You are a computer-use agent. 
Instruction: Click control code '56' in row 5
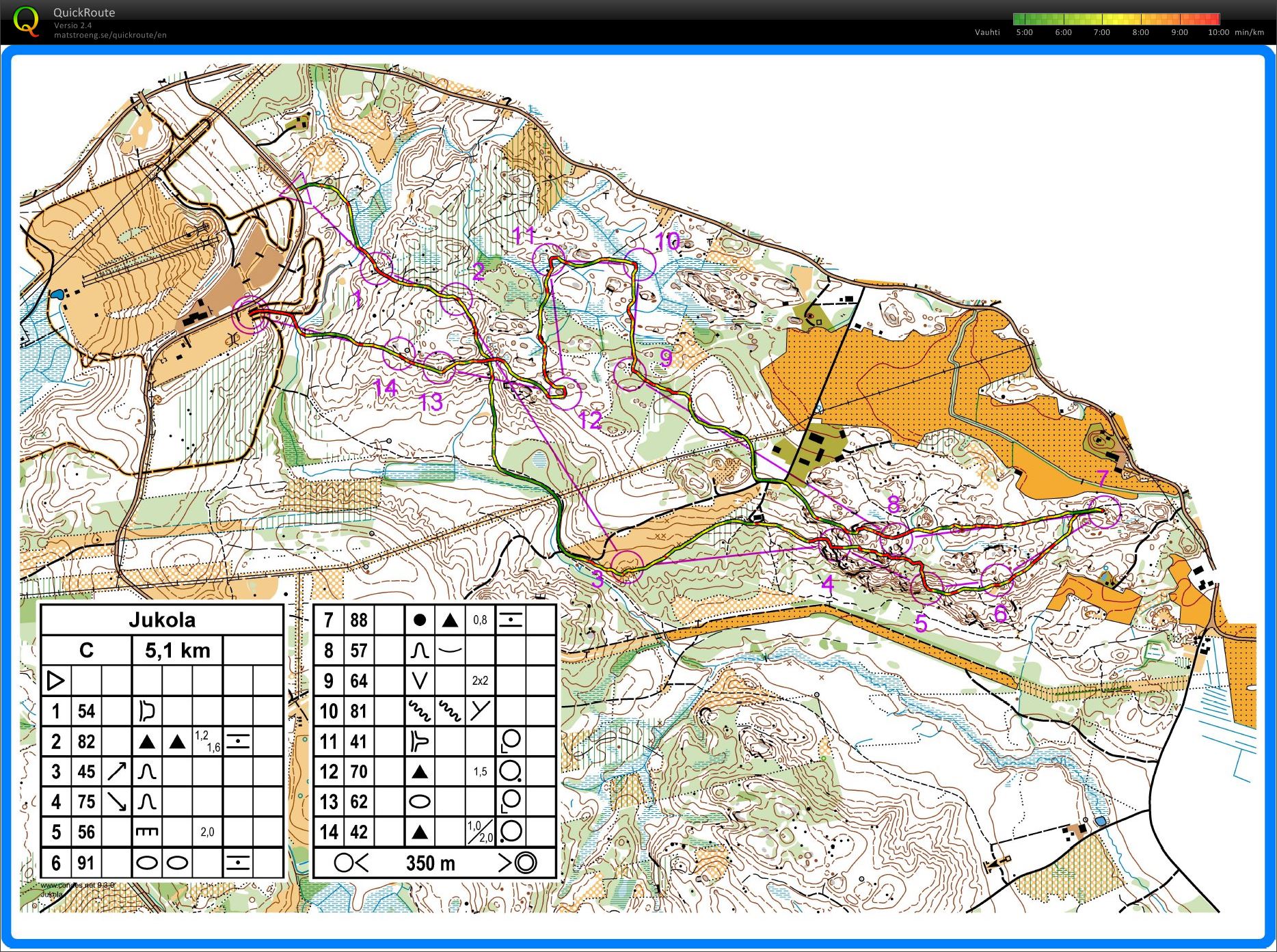click(86, 832)
